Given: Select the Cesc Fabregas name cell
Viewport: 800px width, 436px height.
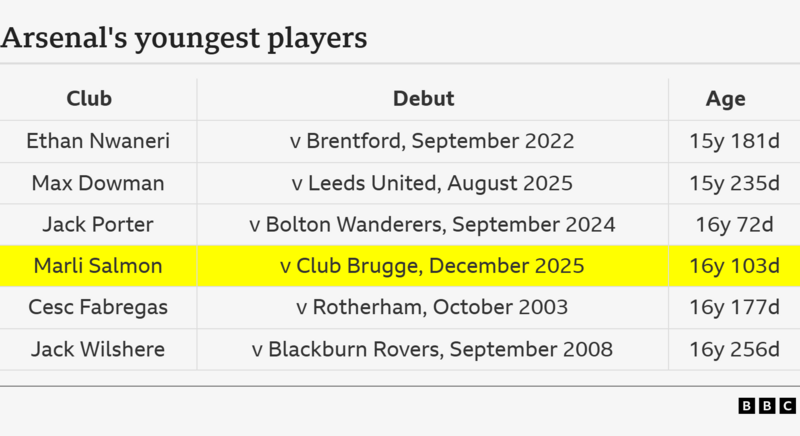Looking at the screenshot, I should coord(98,307).
